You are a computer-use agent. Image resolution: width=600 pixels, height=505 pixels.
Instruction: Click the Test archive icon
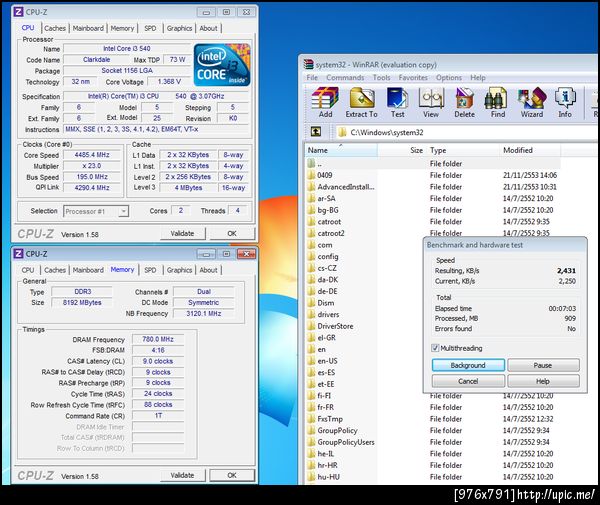tap(398, 103)
